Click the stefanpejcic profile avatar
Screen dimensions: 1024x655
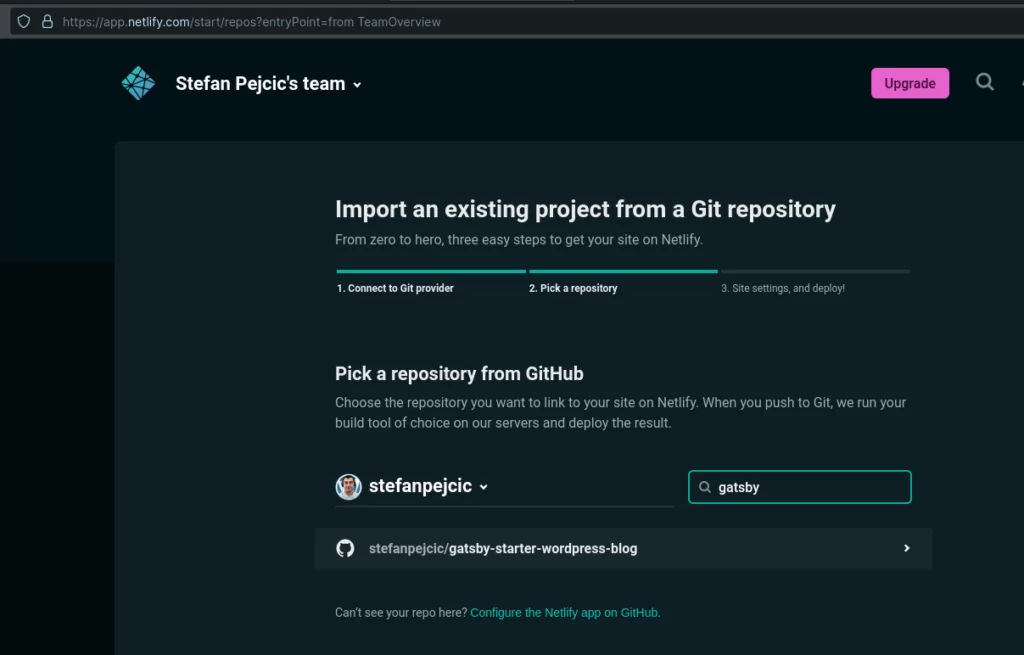pos(348,487)
